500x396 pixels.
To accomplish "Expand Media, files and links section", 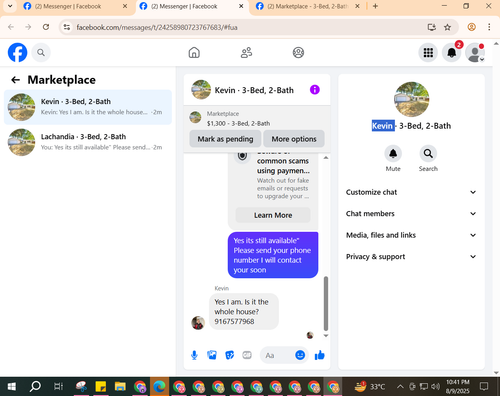I will [411, 235].
